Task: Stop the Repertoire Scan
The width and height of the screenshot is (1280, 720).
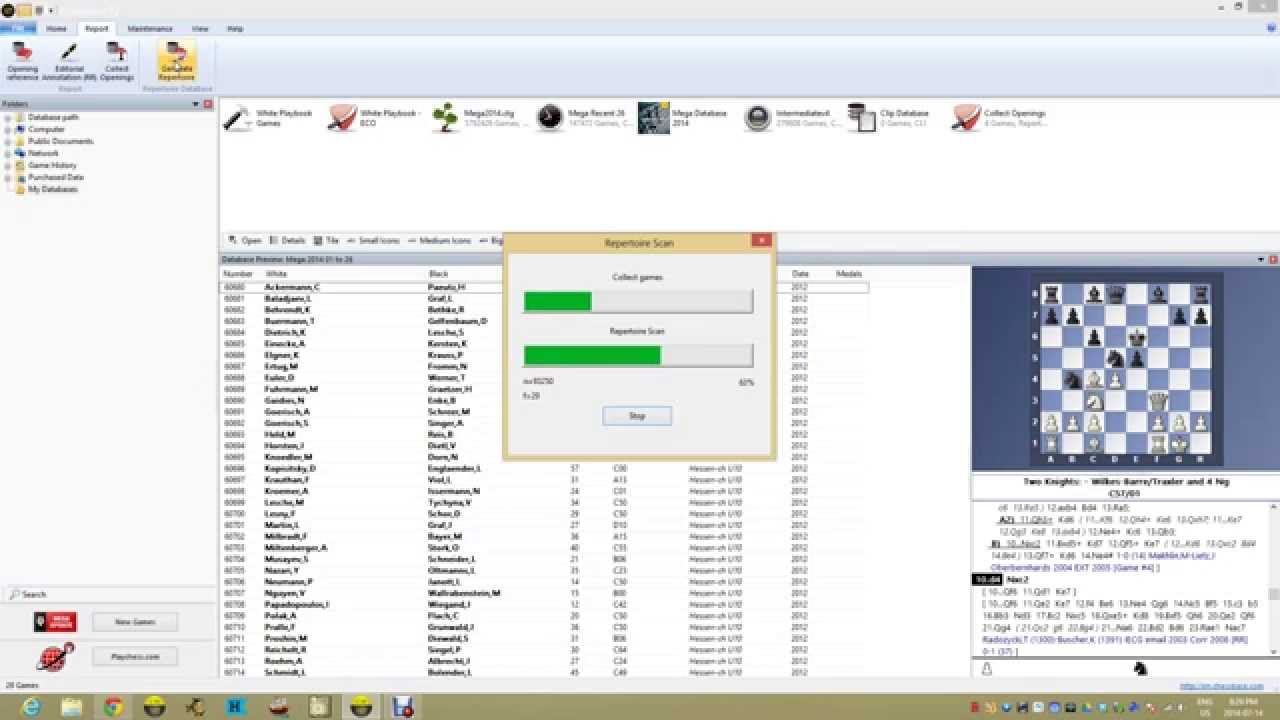Action: (x=637, y=416)
